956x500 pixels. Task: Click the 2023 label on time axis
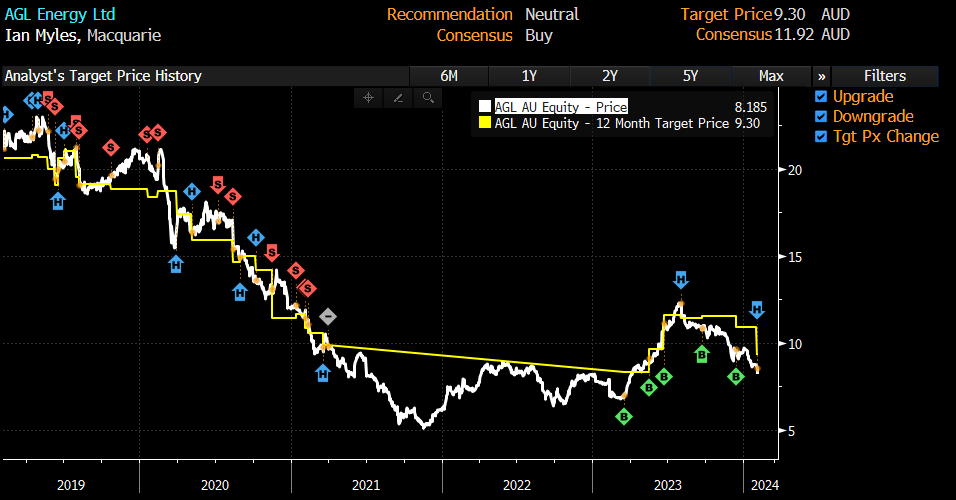(668, 485)
